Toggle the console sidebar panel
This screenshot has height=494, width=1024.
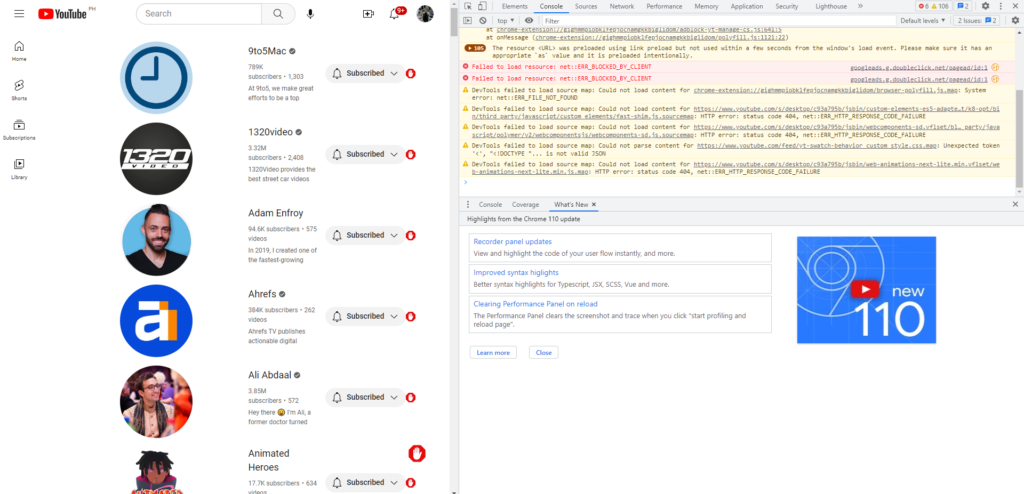(468, 20)
